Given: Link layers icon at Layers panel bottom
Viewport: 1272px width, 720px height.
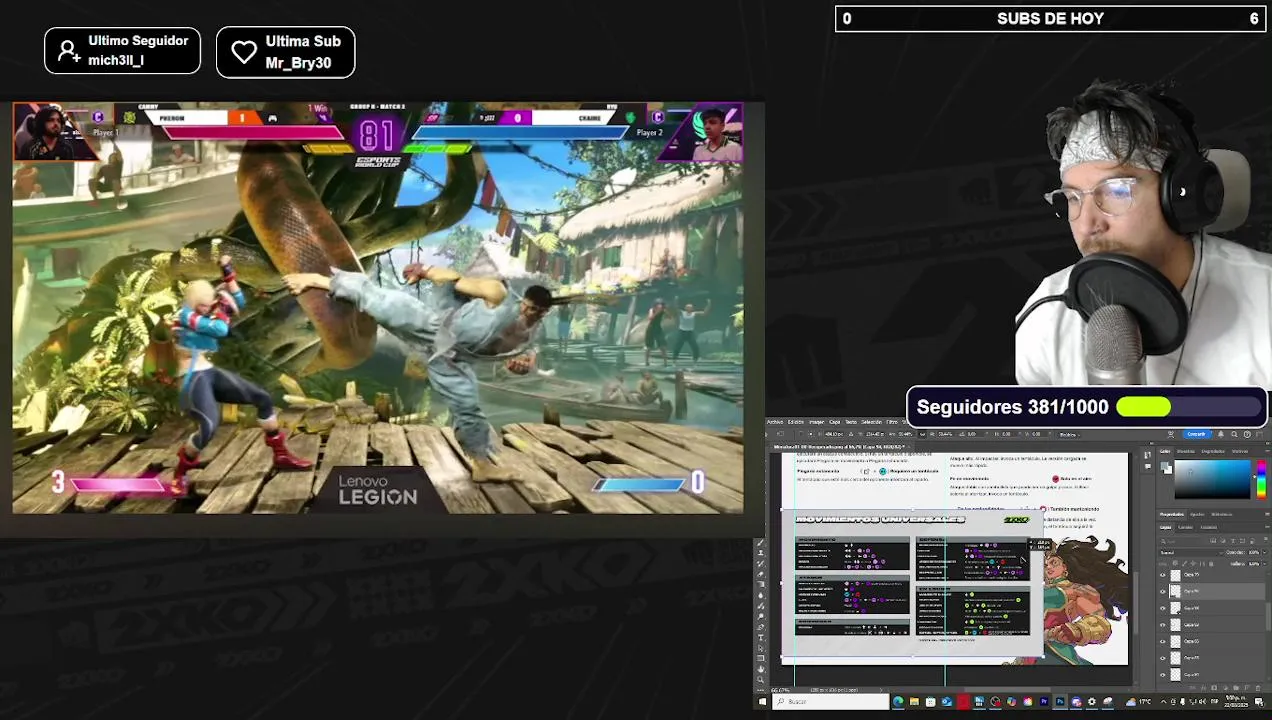Looking at the screenshot, I should tap(1193, 688).
